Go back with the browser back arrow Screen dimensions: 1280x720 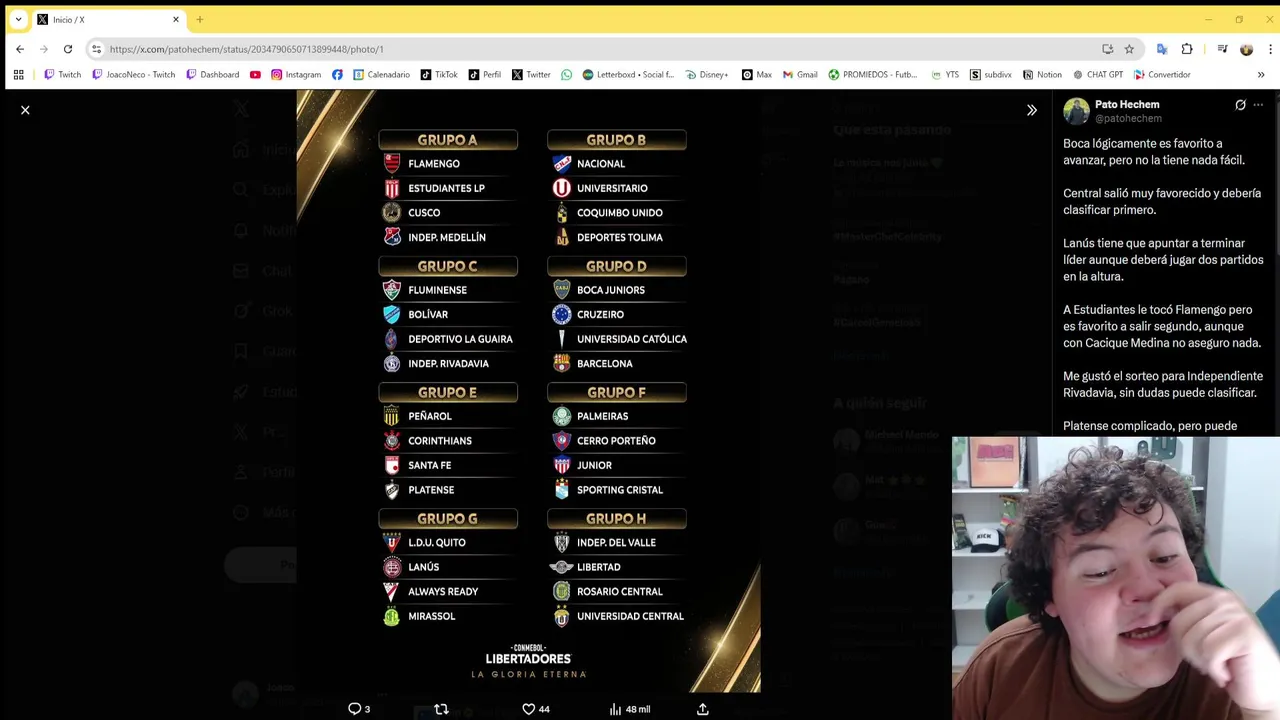click(20, 49)
